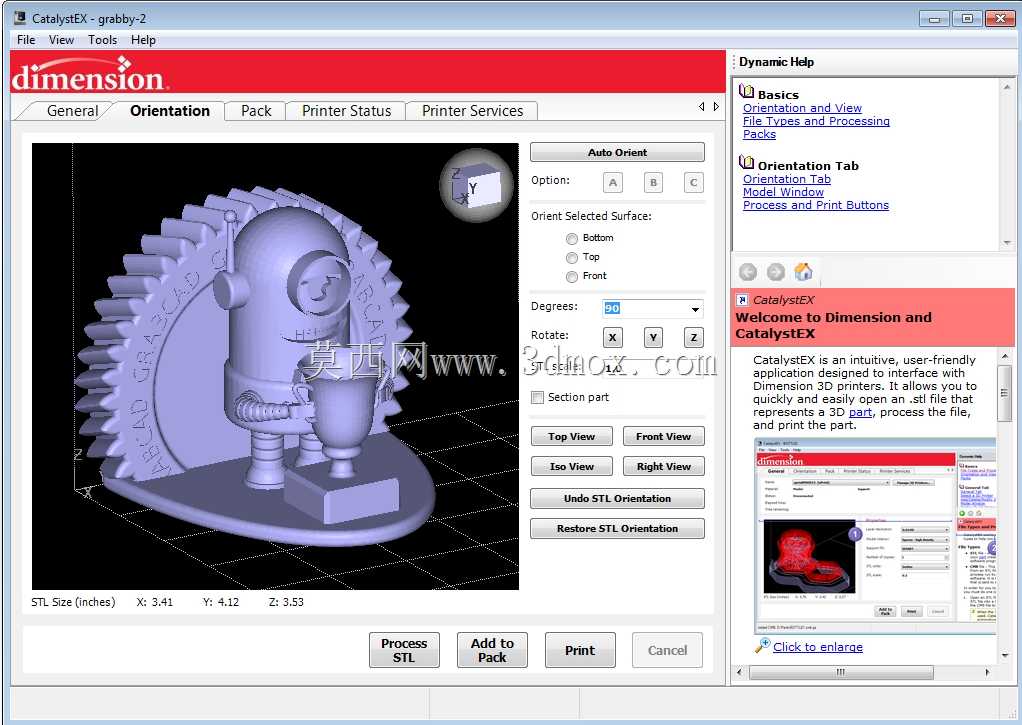The image size is (1022, 725).
Task: Rotate the model about the X axis
Action: [613, 337]
